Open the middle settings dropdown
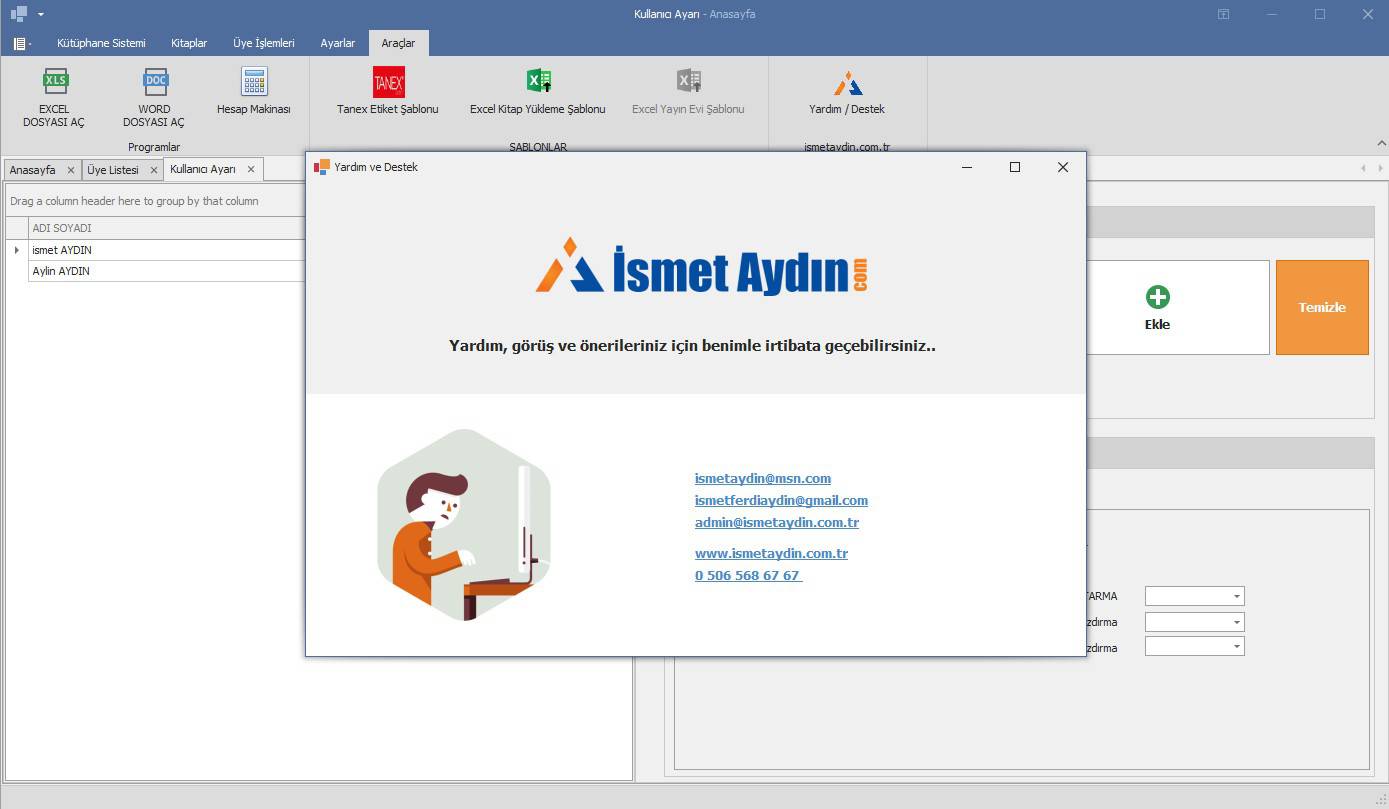This screenshot has height=809, width=1389. [x=1236, y=622]
